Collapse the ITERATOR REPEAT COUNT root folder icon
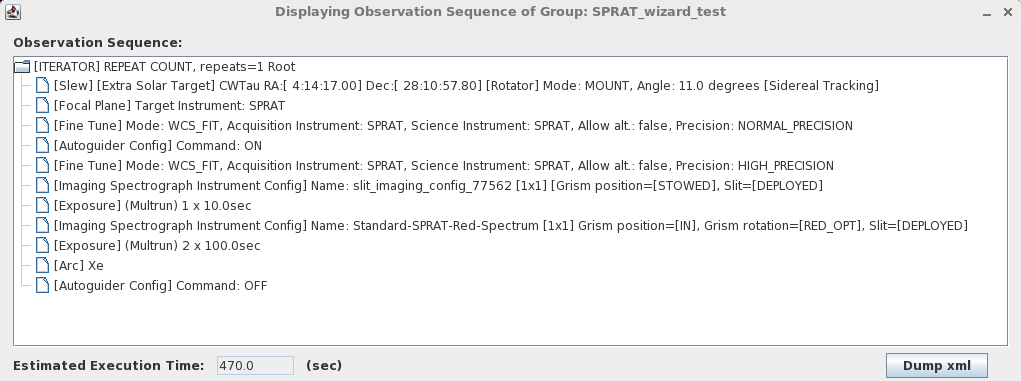Viewport: 1021px width, 381px height. (x=22, y=67)
